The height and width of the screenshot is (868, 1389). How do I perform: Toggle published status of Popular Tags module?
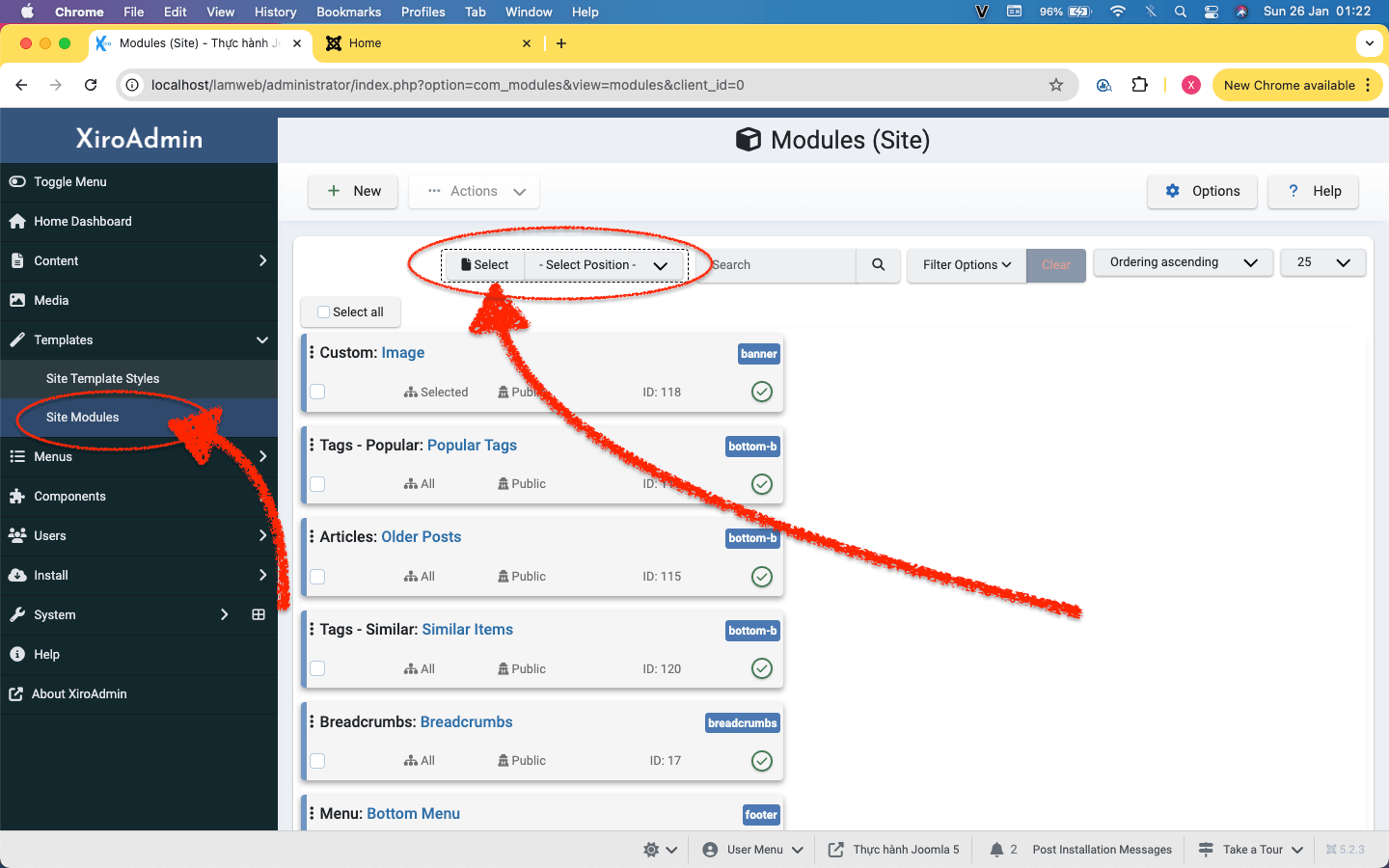click(x=762, y=484)
